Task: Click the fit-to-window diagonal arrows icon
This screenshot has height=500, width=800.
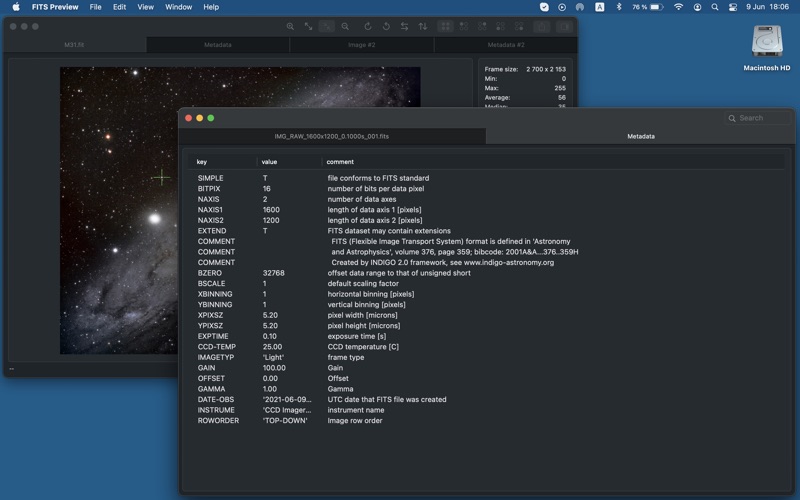Action: (x=308, y=27)
